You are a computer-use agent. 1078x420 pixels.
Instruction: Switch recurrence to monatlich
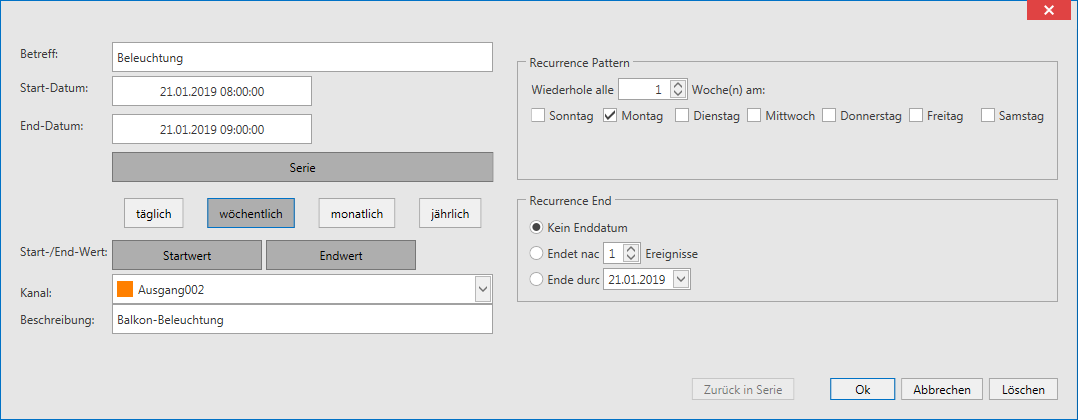point(356,214)
